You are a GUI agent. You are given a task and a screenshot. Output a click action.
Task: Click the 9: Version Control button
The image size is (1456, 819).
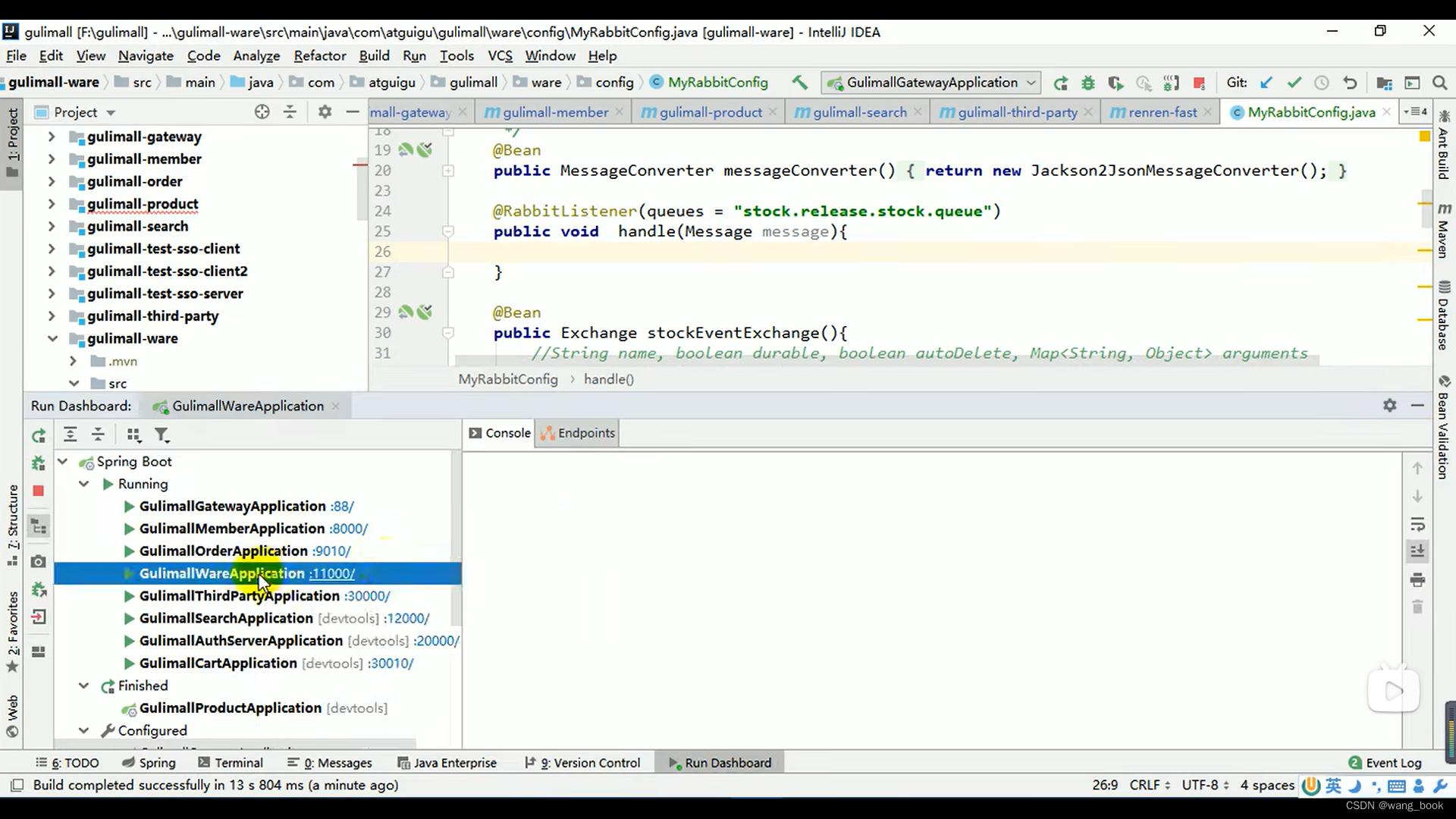582,763
